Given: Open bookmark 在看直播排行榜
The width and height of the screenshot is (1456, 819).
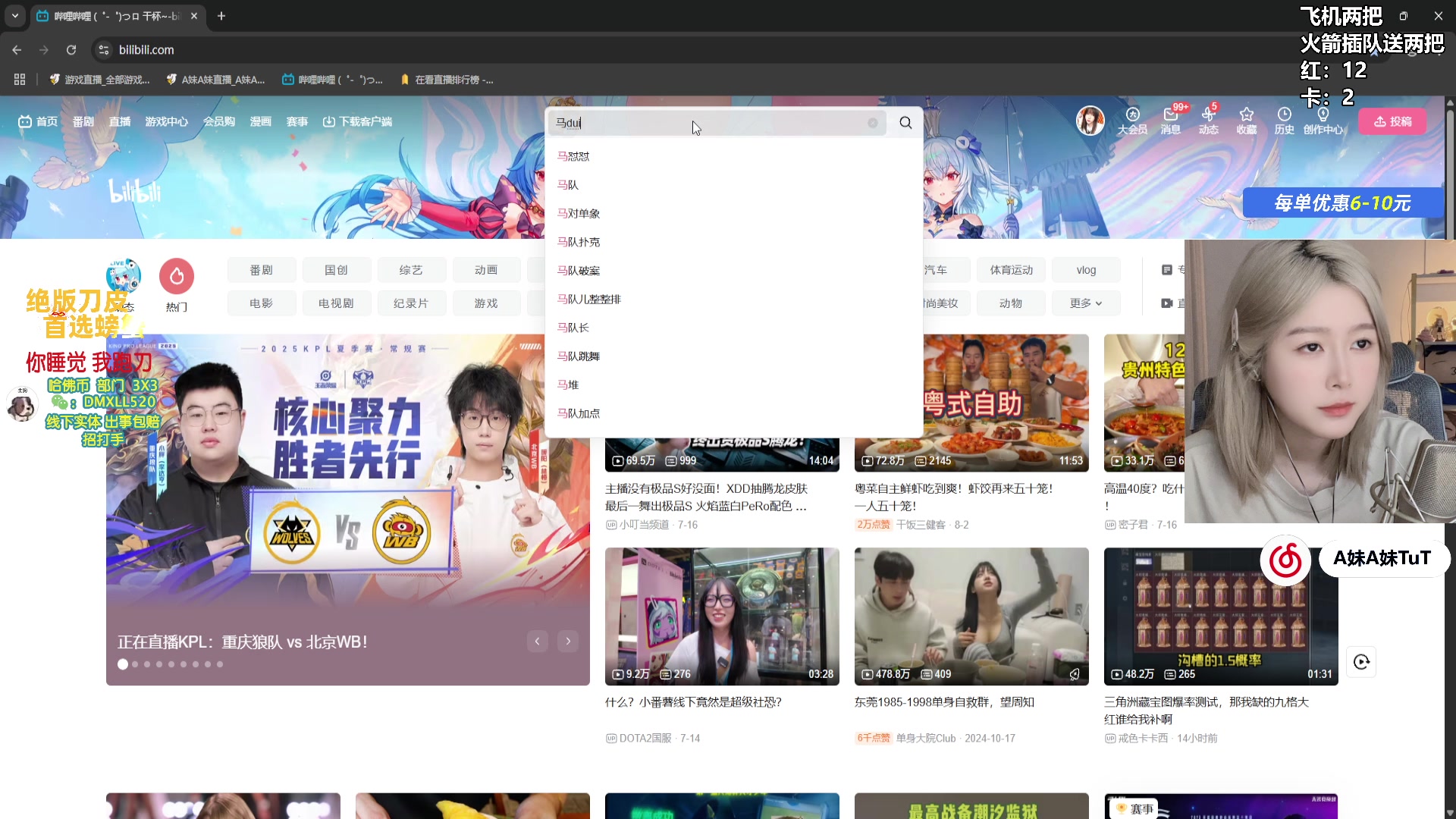Looking at the screenshot, I should [x=447, y=80].
